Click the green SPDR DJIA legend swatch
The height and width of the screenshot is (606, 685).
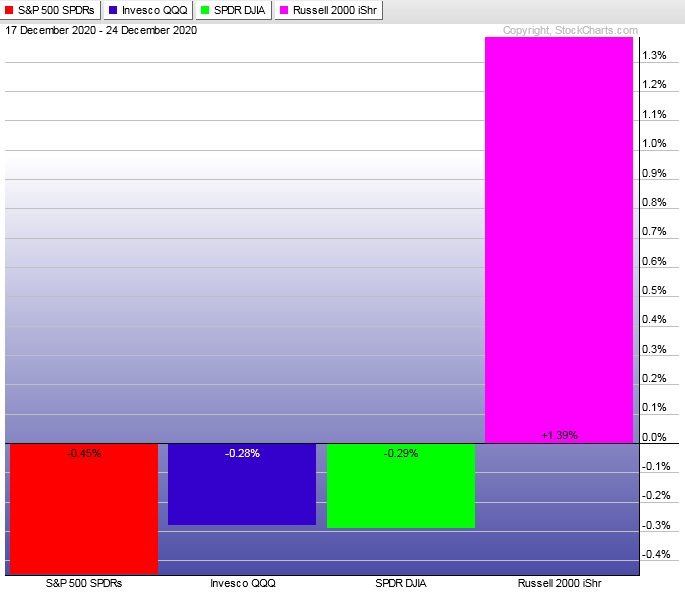click(x=204, y=10)
